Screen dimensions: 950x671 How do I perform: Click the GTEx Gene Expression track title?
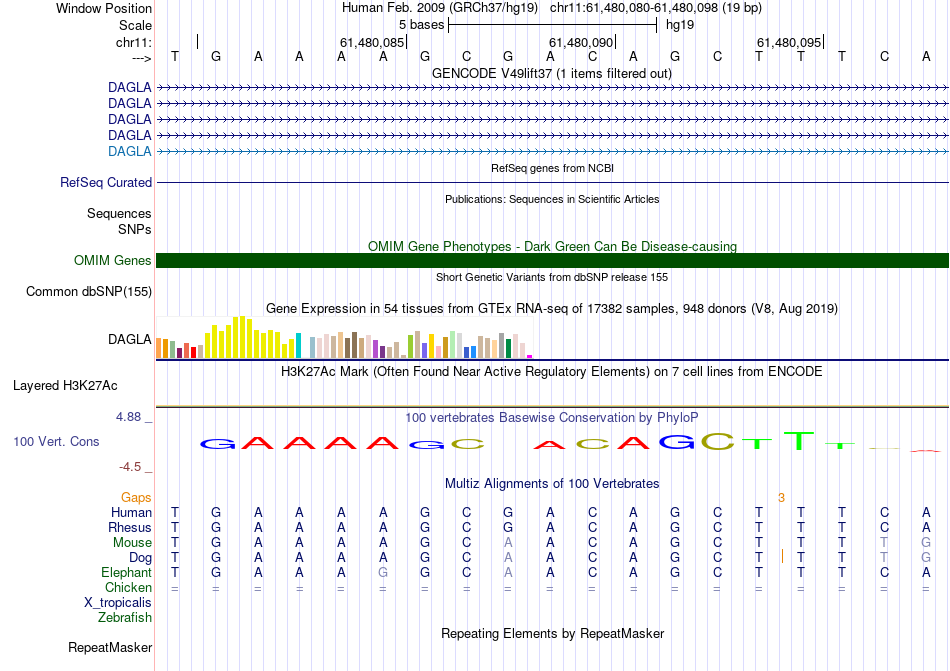(x=552, y=308)
